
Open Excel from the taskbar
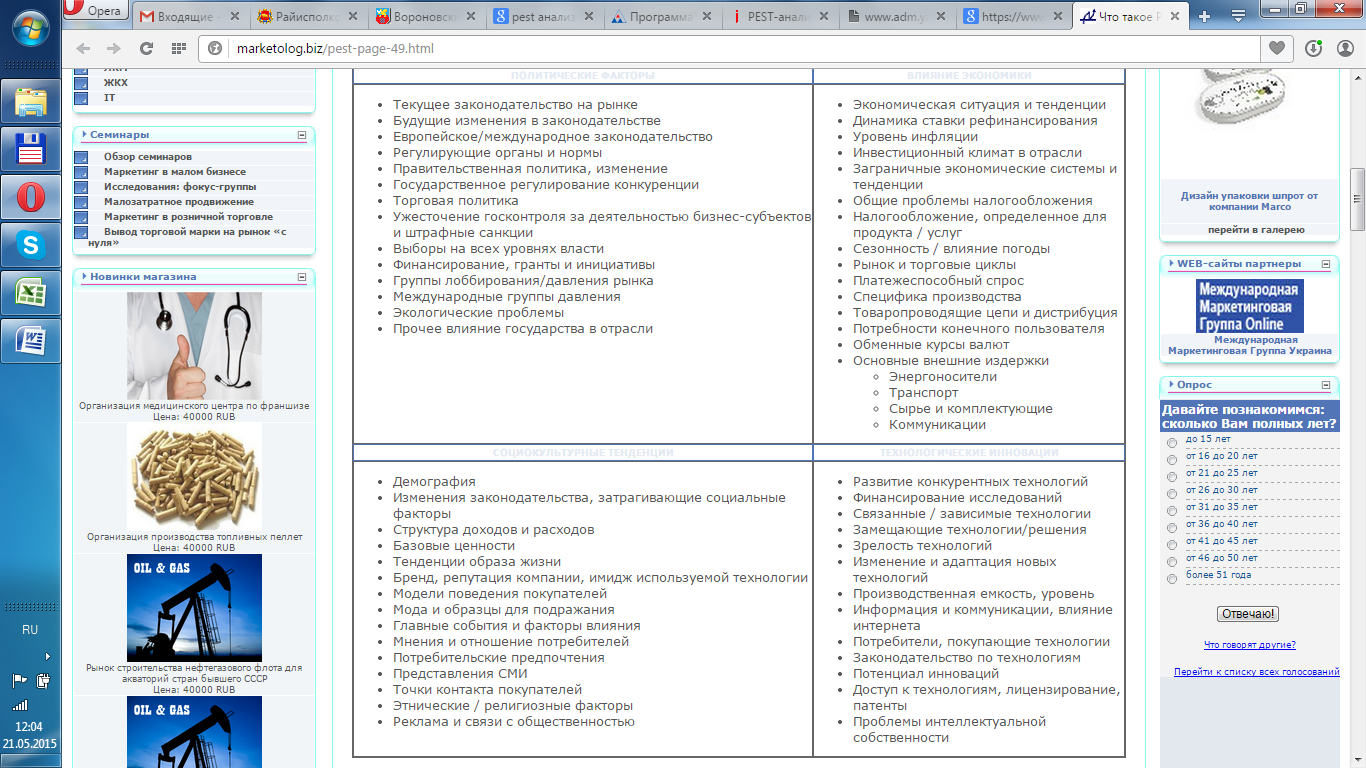point(31,293)
